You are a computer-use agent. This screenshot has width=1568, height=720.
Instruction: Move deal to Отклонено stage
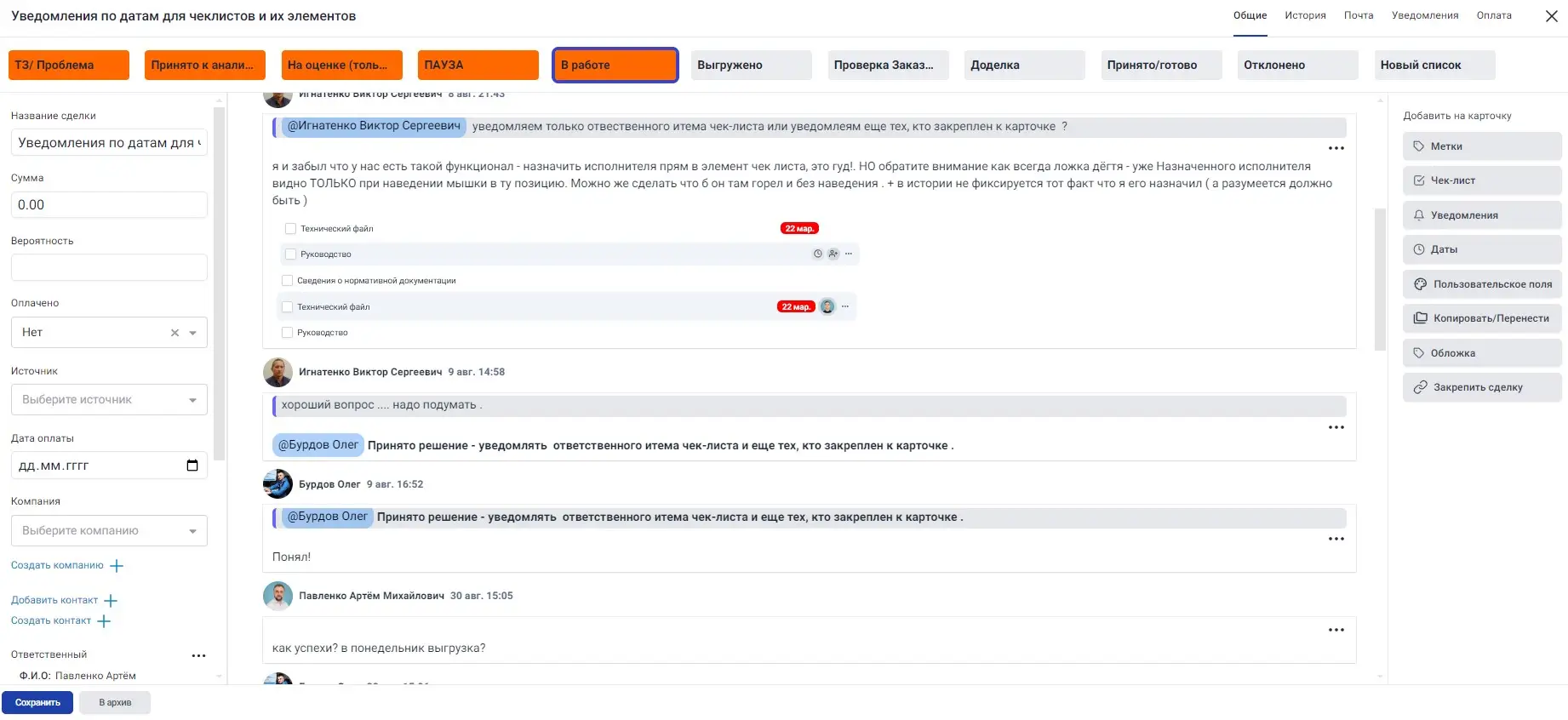[1298, 65]
